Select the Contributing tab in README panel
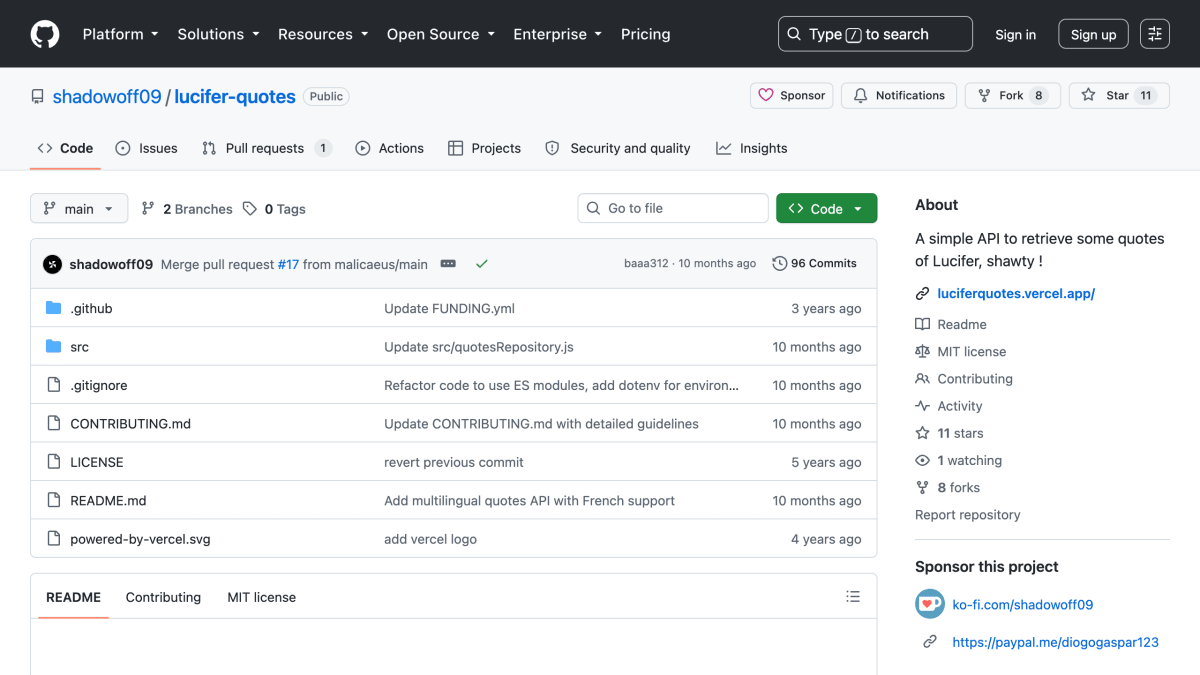Screen dimensions: 1200x675 pyautogui.click(x=163, y=597)
